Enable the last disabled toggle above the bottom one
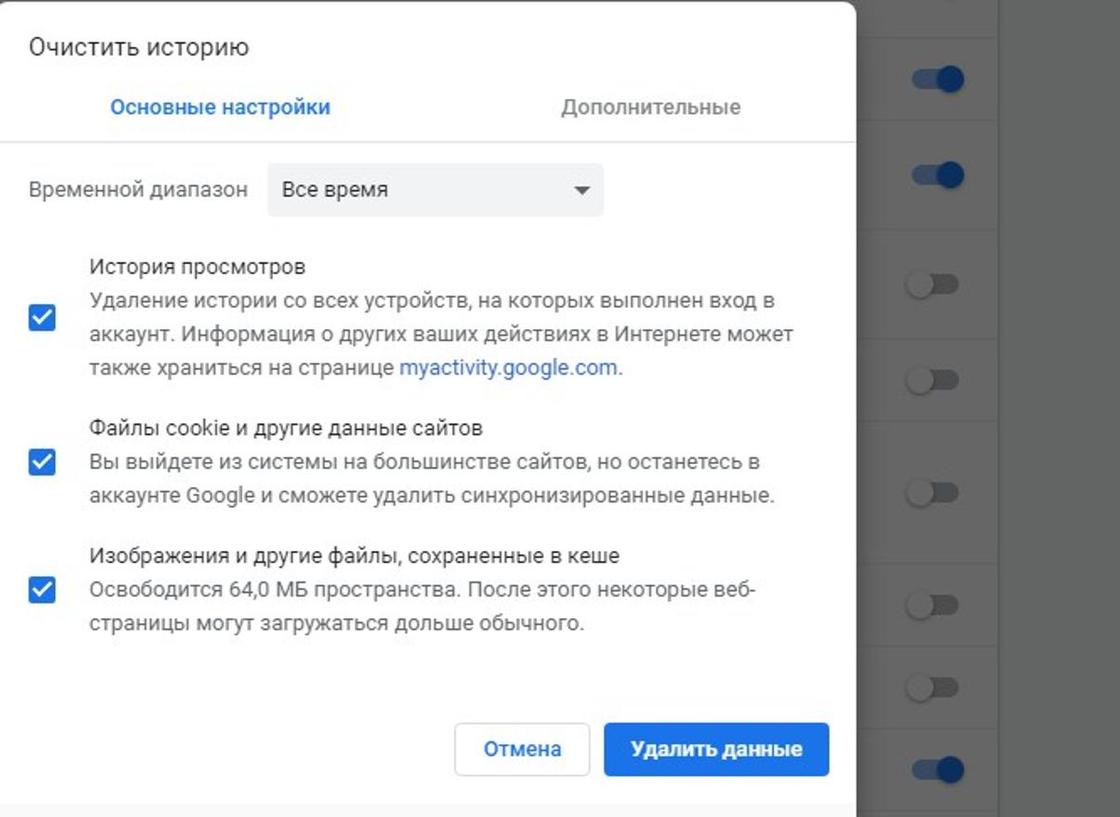This screenshot has height=817, width=1120. (932, 688)
